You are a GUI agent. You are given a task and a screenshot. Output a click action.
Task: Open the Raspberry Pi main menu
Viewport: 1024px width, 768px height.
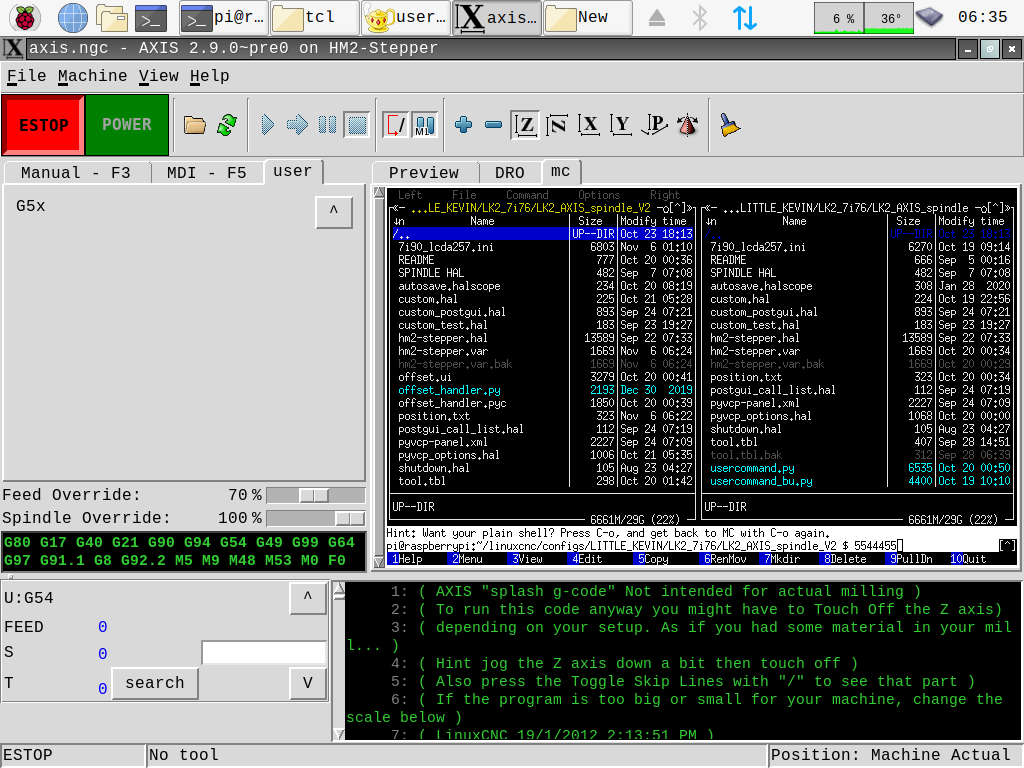point(25,18)
